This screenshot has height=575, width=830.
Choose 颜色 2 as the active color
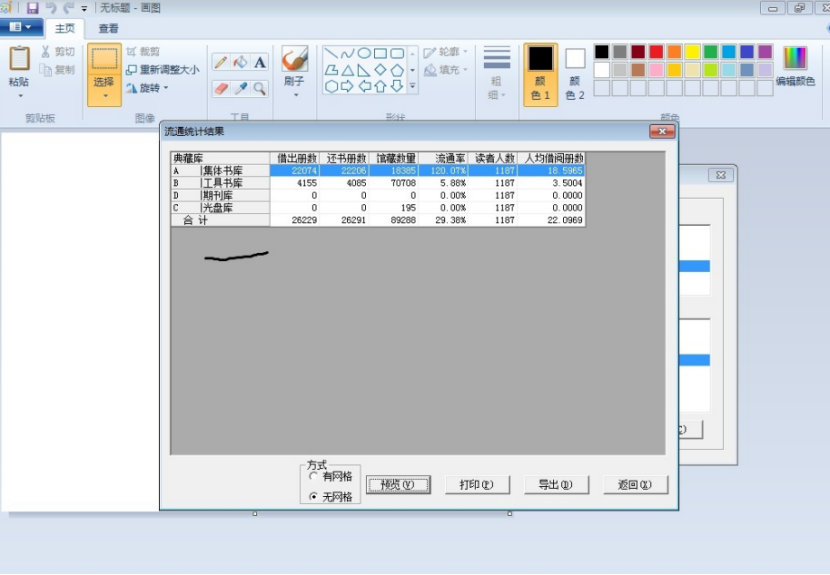(x=575, y=73)
